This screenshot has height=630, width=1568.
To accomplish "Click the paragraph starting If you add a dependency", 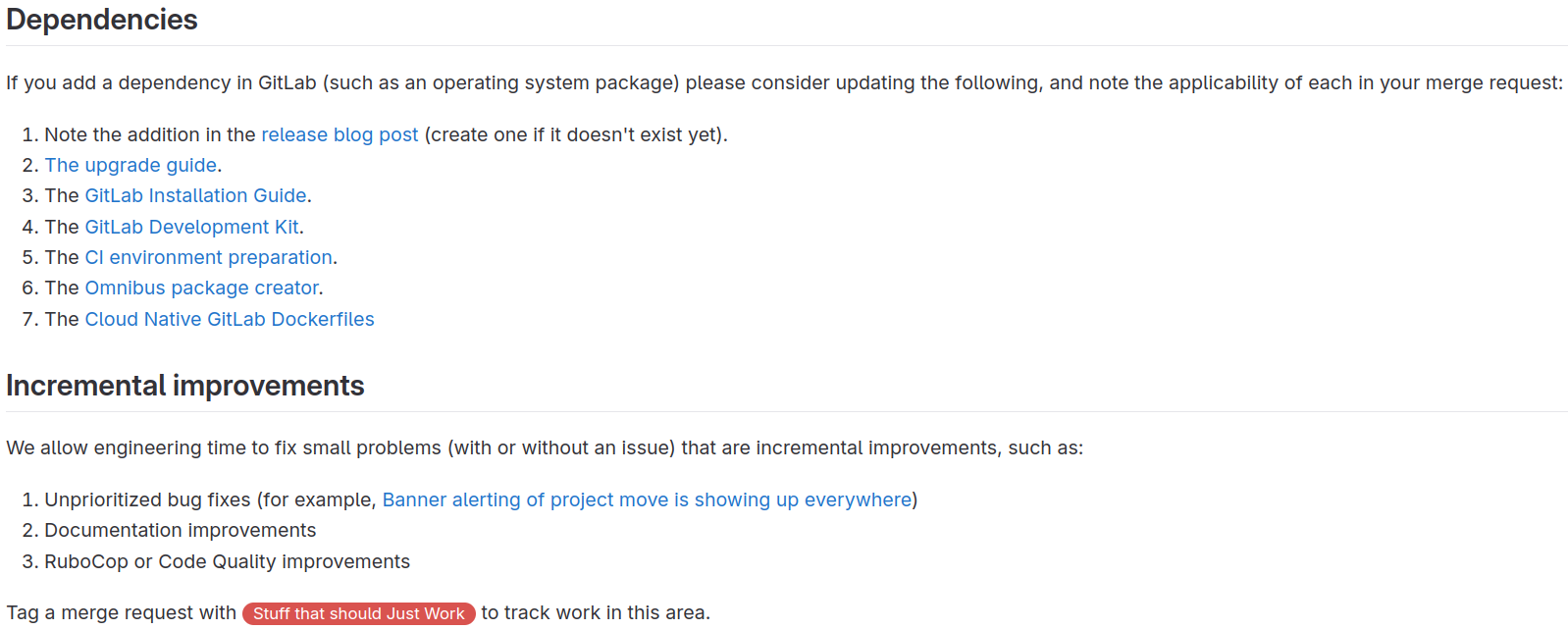I will [784, 82].
